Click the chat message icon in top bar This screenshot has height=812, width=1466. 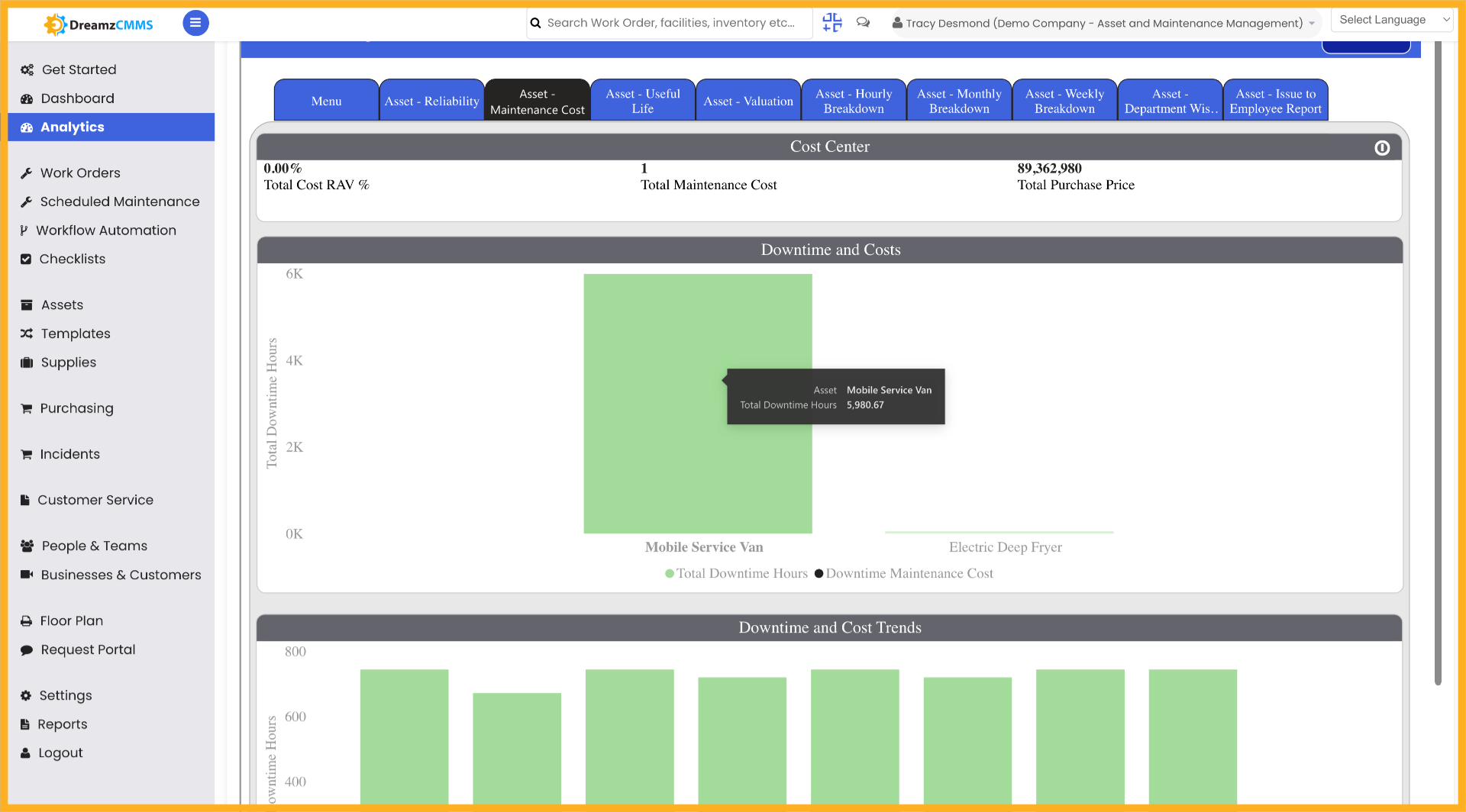[x=863, y=23]
